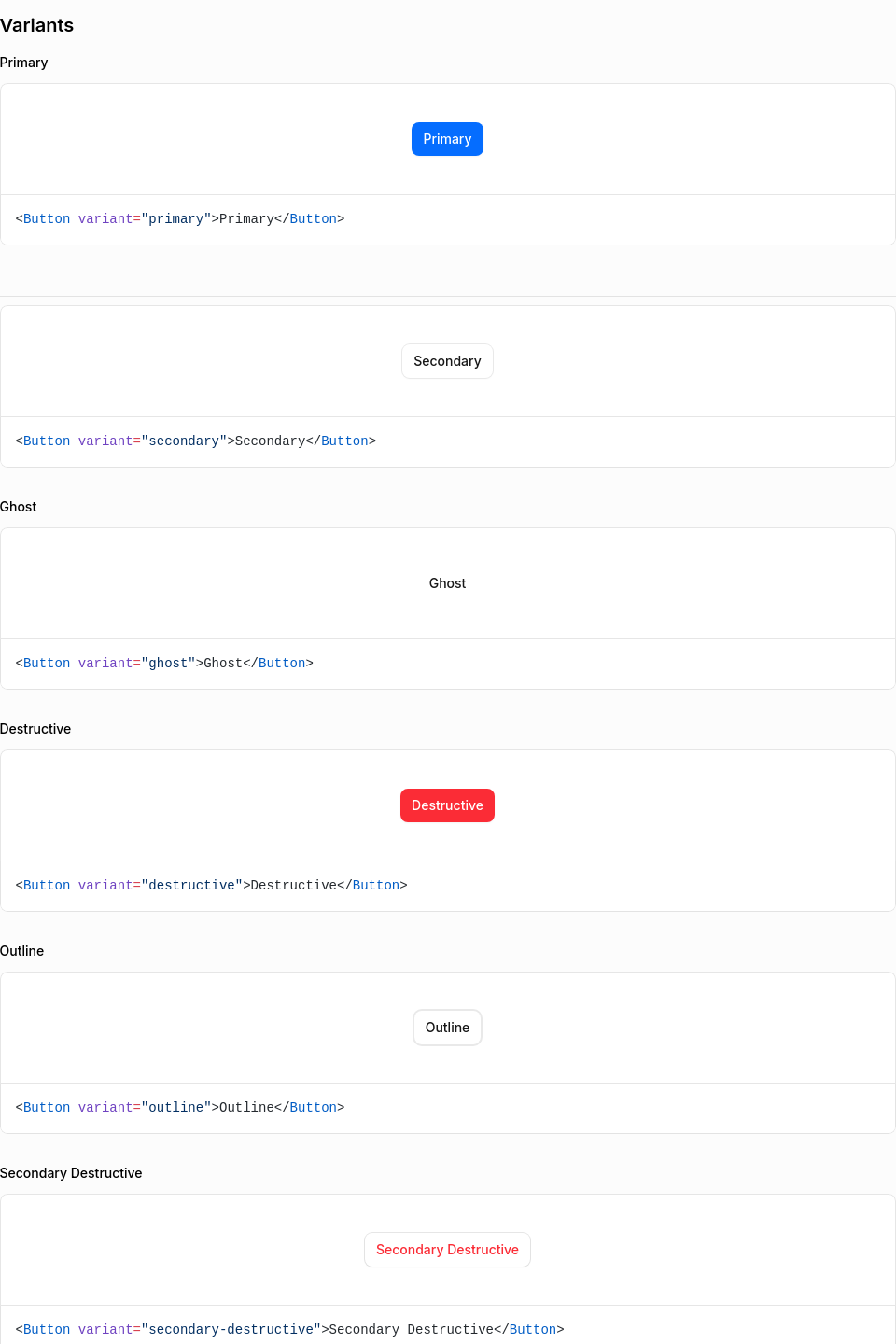This screenshot has height=1344, width=896.
Task: Click the Destructive section label
Action: pyautogui.click(x=35, y=729)
